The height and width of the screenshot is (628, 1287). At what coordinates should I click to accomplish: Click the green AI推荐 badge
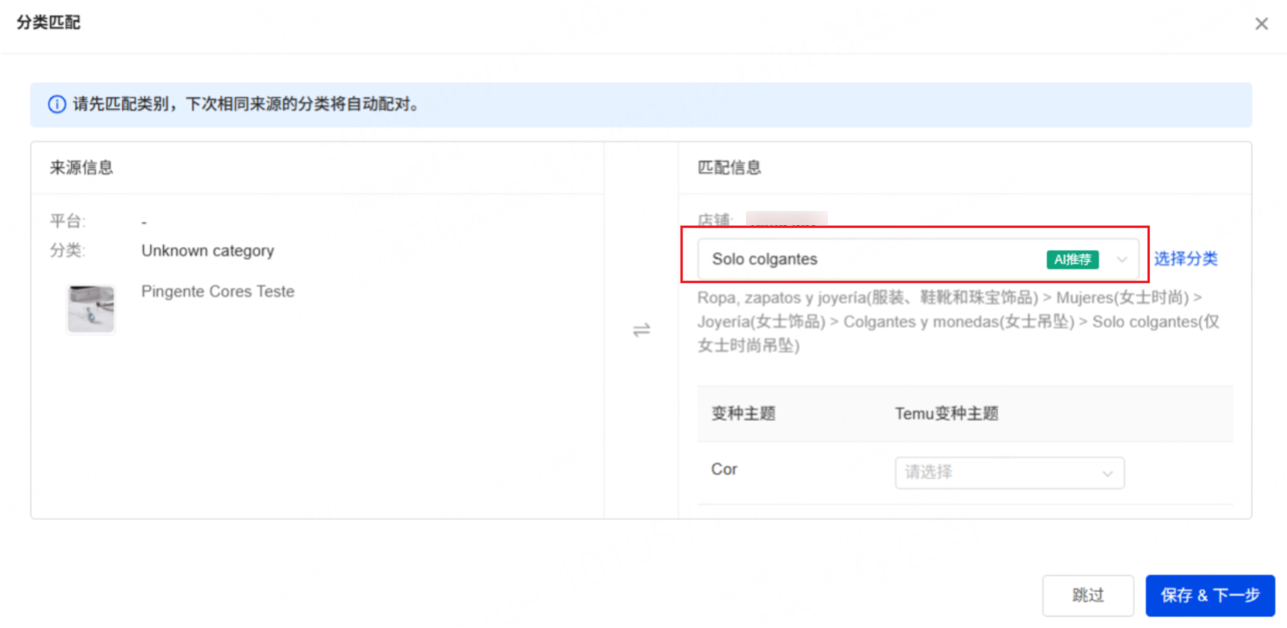[1072, 260]
